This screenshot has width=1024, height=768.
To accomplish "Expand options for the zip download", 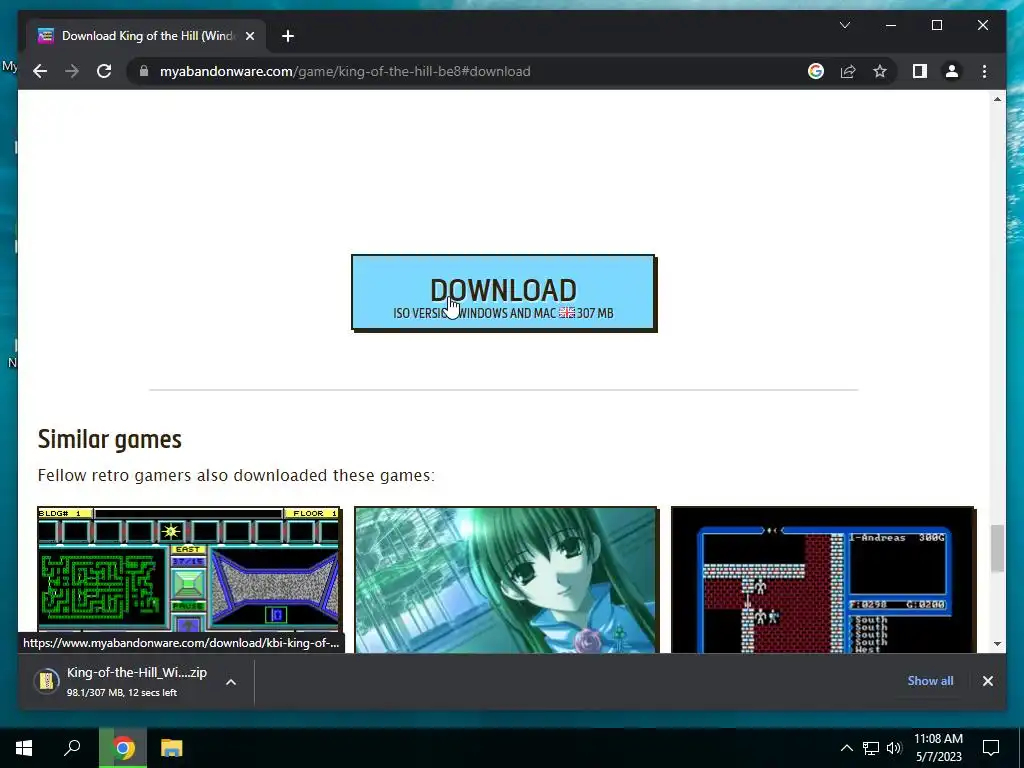I will coord(231,682).
